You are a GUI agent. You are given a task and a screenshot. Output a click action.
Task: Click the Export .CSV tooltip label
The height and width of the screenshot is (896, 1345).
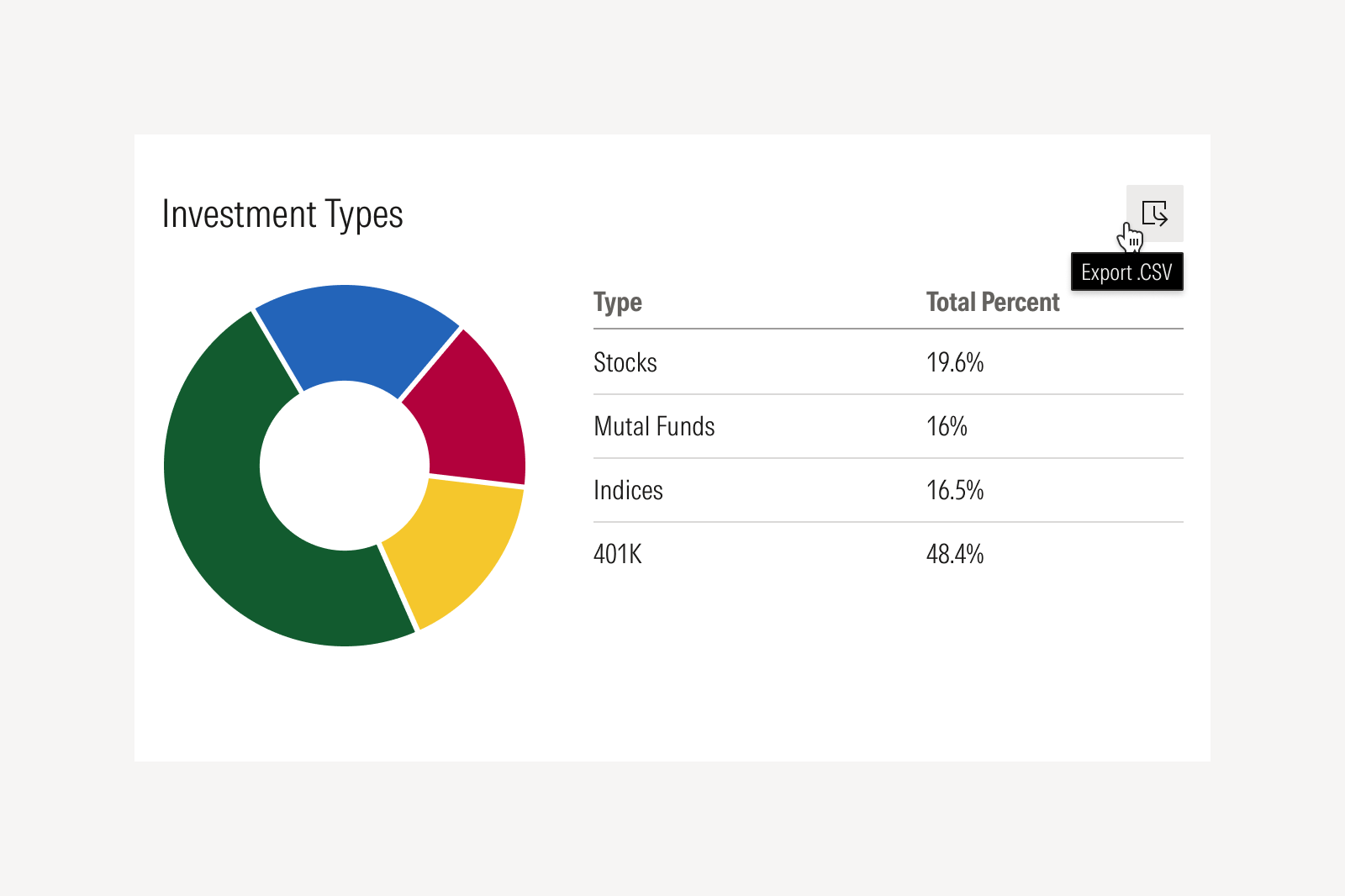pyautogui.click(x=1127, y=272)
